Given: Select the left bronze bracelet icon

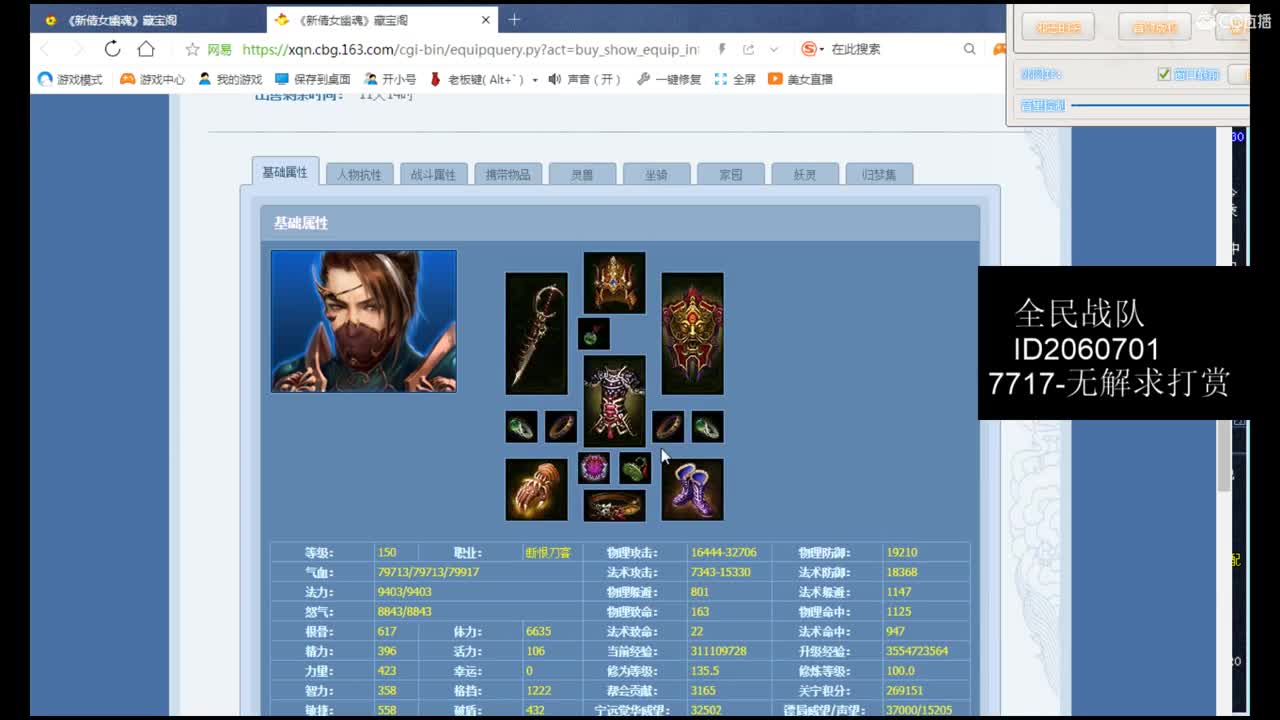Looking at the screenshot, I should [561, 427].
